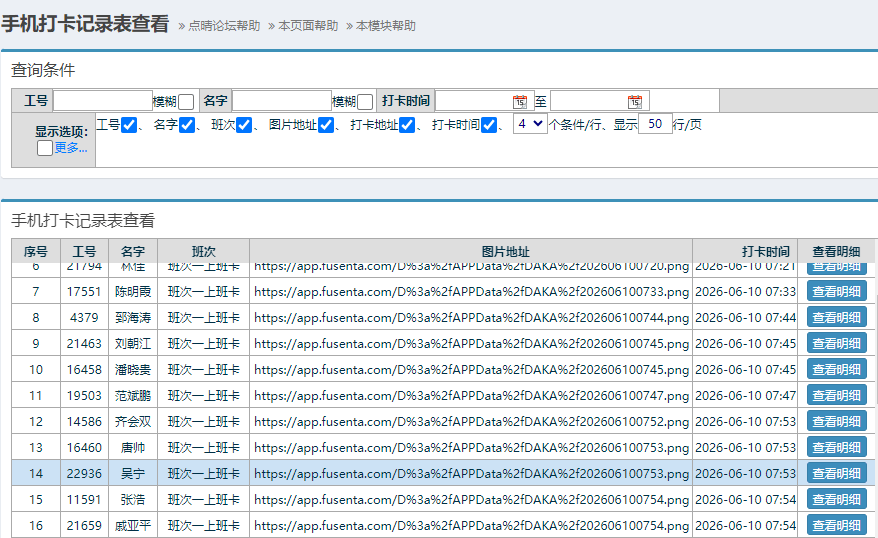Click 班次一上班卡 in row 12

[x=204, y=422]
